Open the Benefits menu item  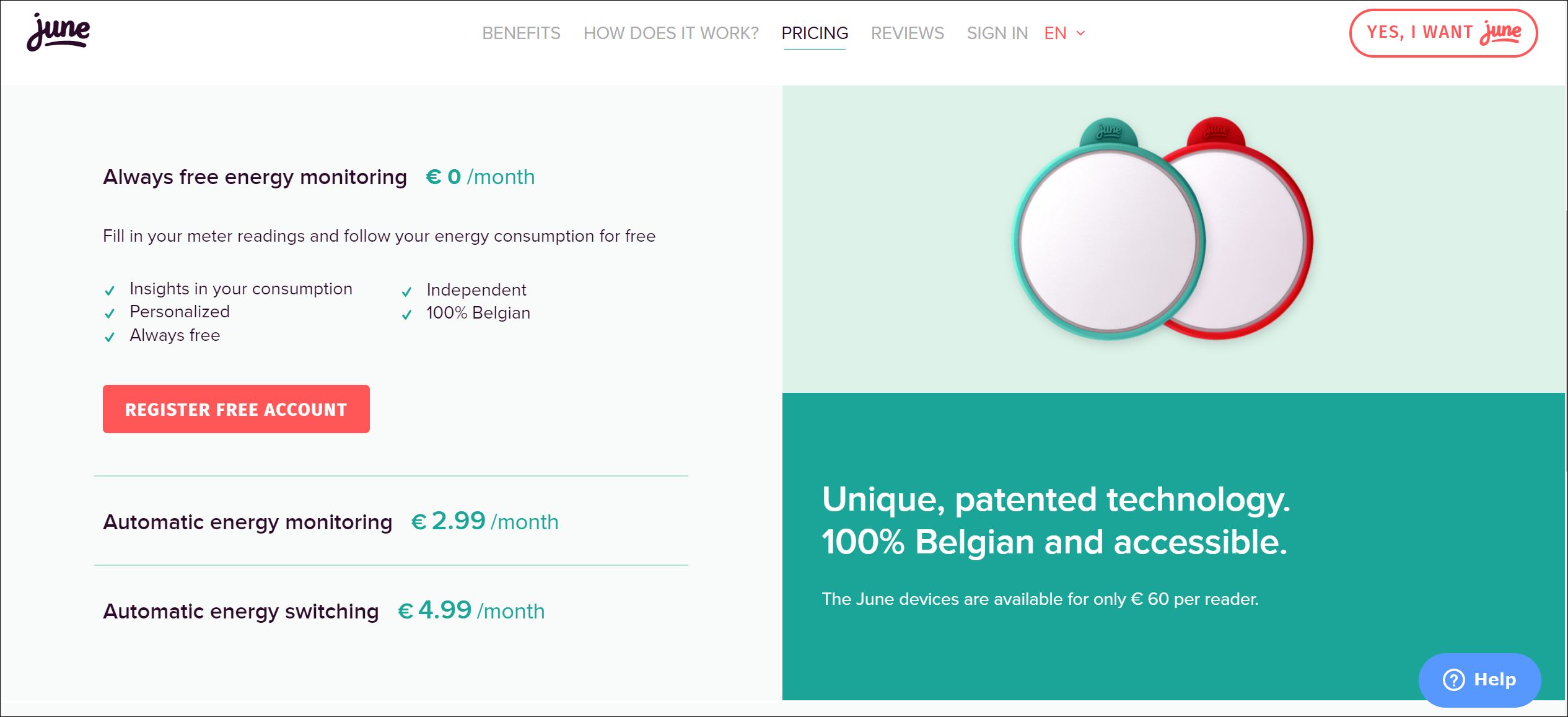[521, 33]
